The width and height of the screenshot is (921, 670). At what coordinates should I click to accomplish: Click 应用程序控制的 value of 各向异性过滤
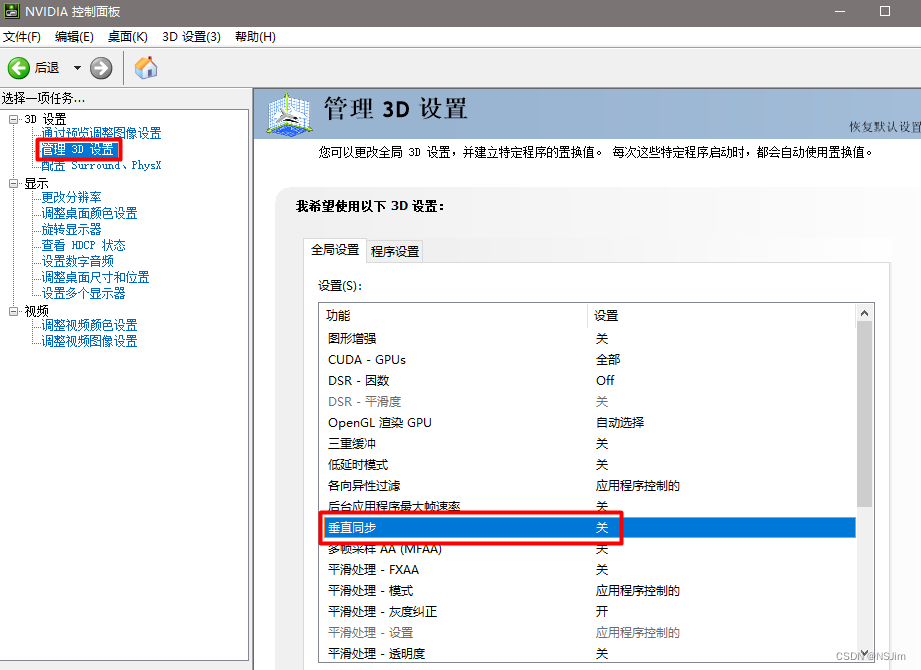click(x=637, y=486)
